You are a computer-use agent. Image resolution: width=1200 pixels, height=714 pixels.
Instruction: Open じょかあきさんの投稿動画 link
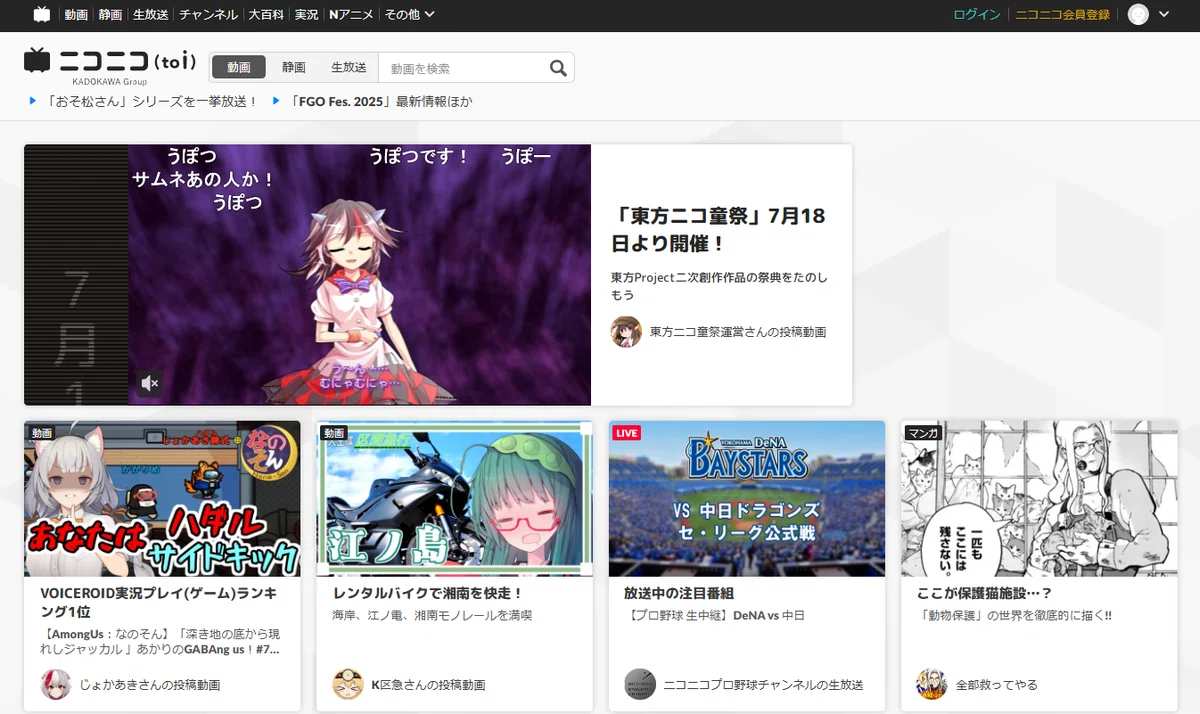tap(149, 685)
